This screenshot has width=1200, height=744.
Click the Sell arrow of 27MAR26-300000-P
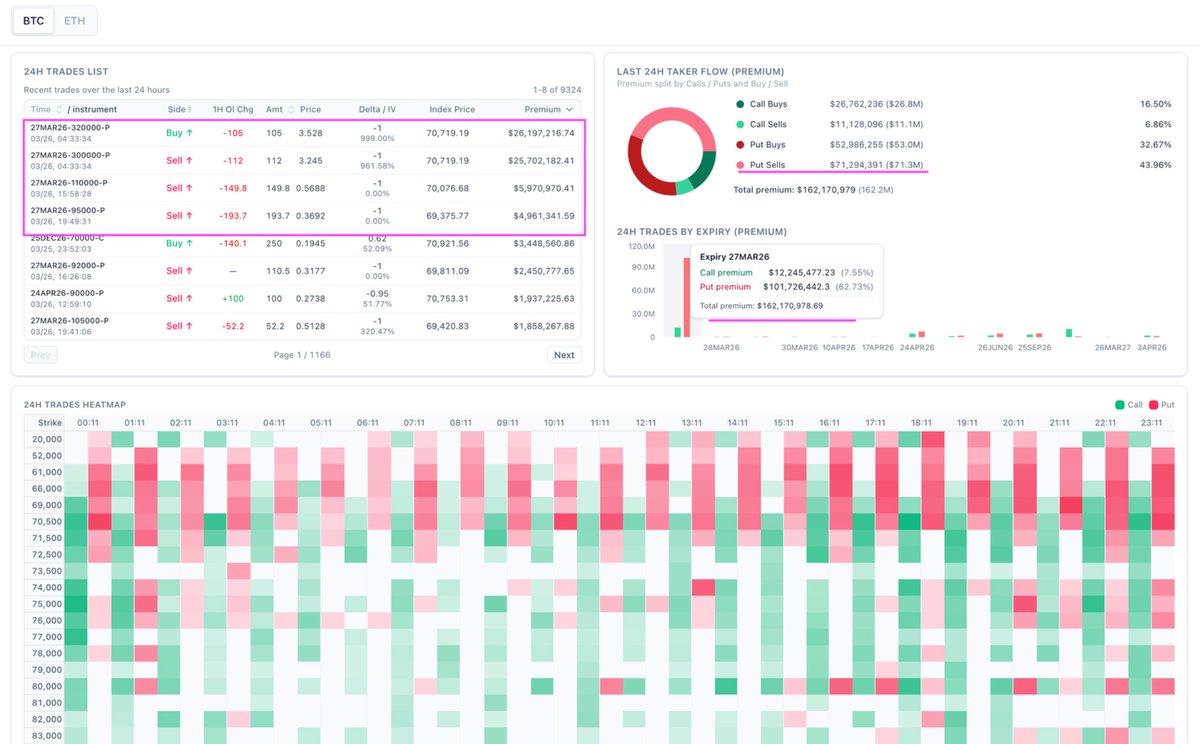pos(189,160)
